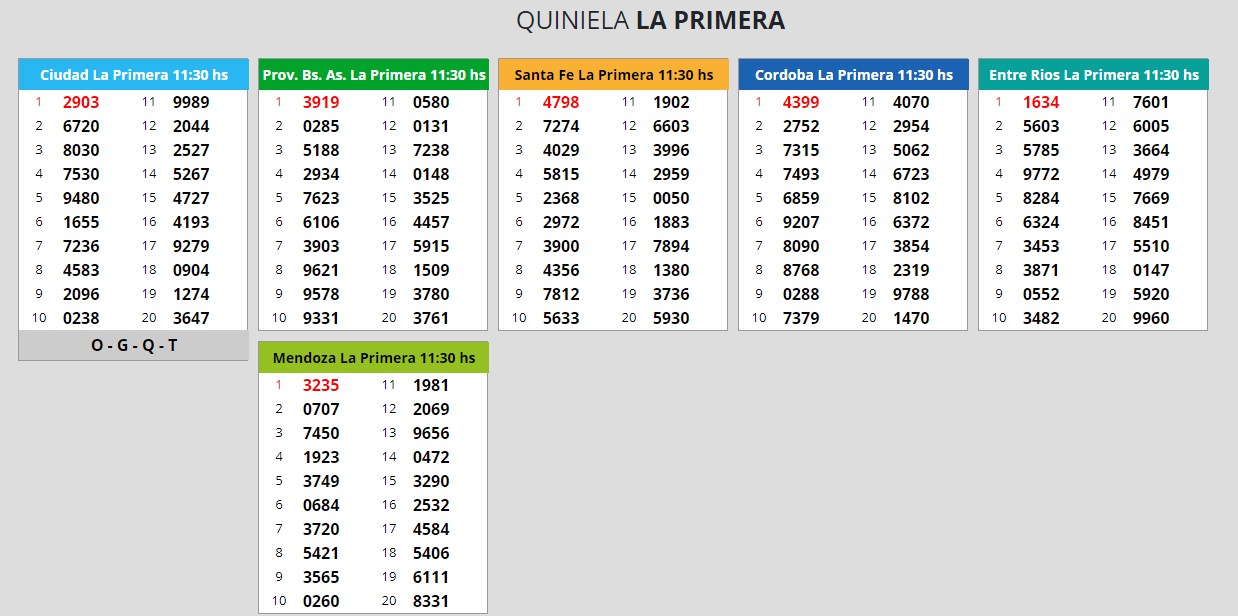Select Santa Fe top number 4798

(561, 102)
